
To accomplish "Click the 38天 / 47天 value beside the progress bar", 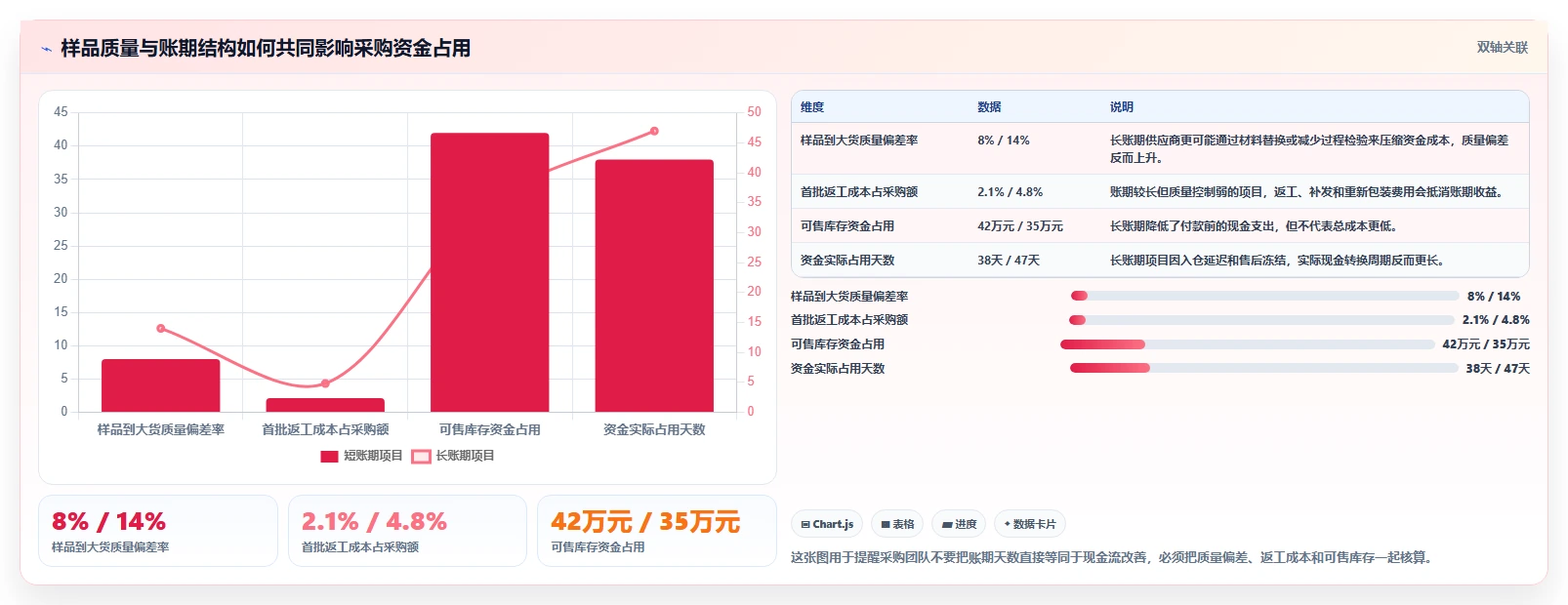I will 1498,369.
